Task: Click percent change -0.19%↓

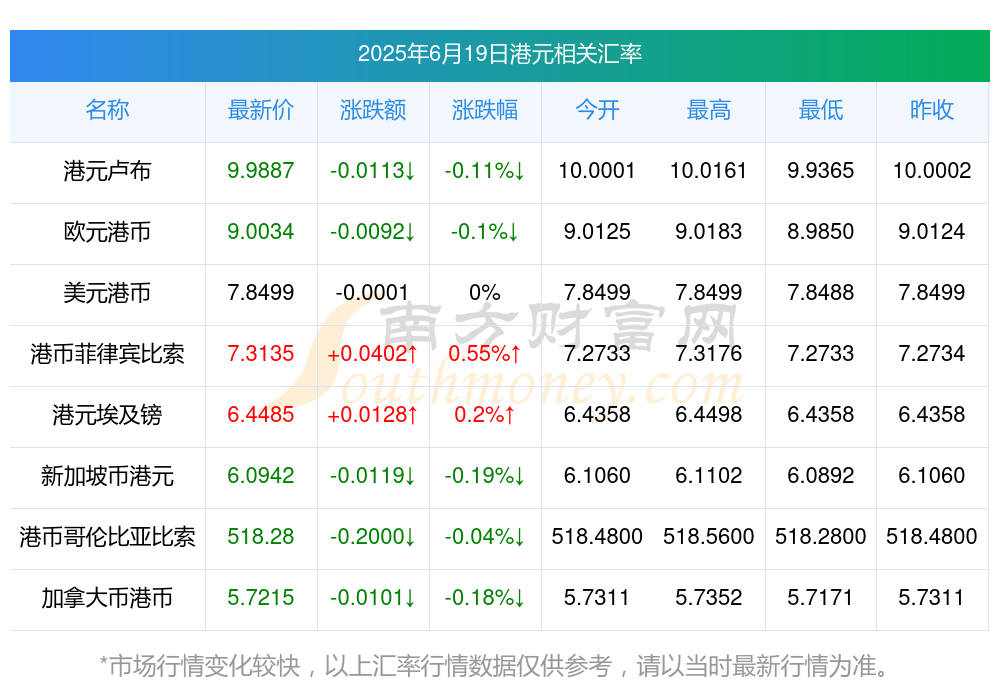Action: 485,476
